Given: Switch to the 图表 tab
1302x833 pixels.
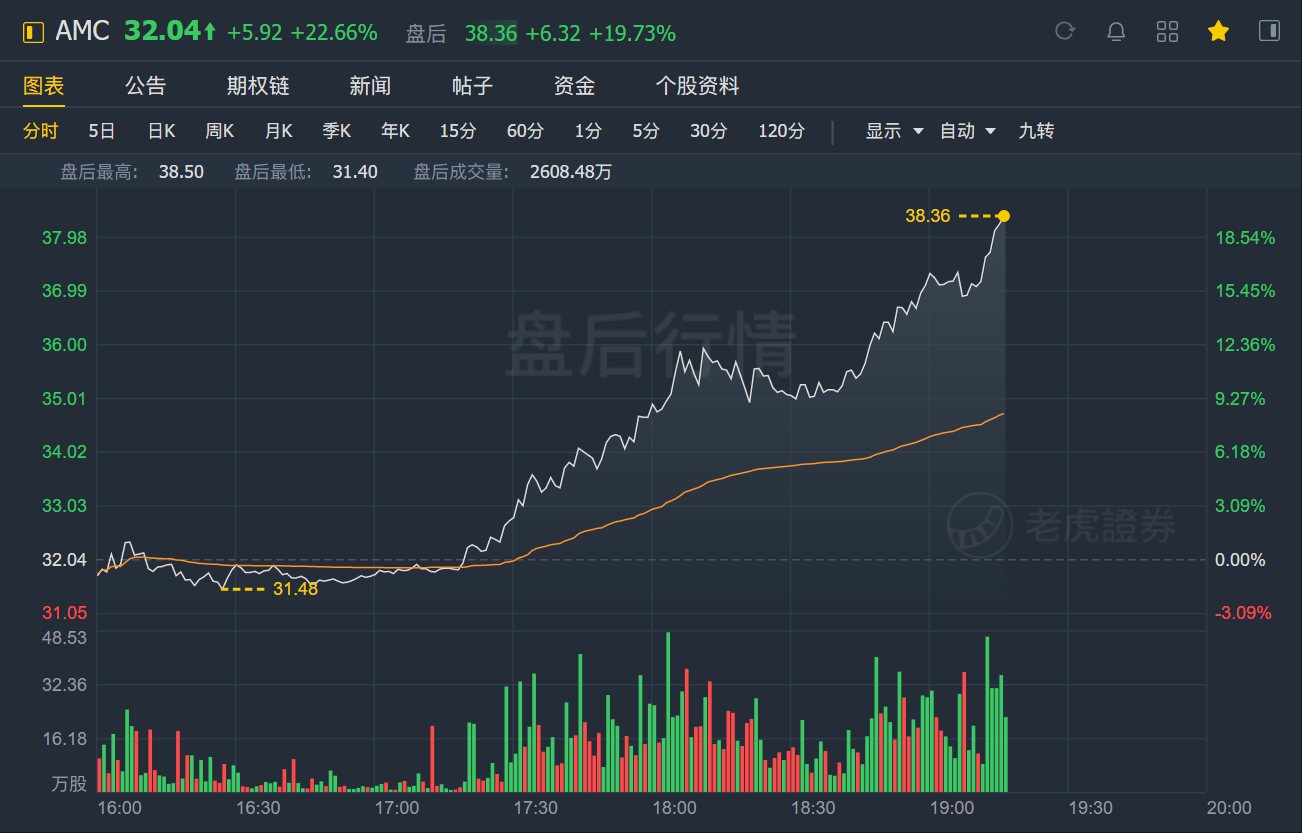Looking at the screenshot, I should (44, 86).
